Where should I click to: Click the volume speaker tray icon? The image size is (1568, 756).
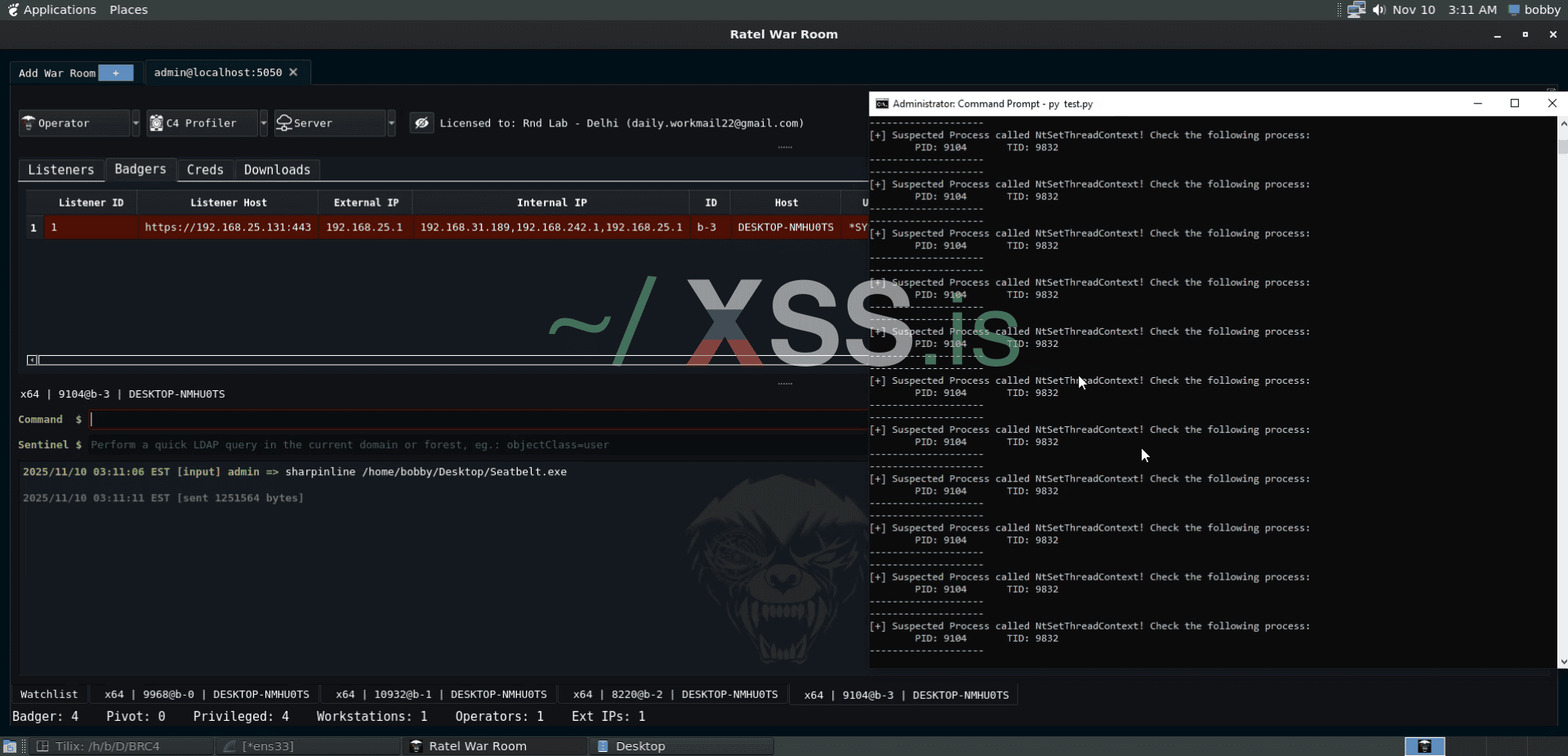(1379, 10)
